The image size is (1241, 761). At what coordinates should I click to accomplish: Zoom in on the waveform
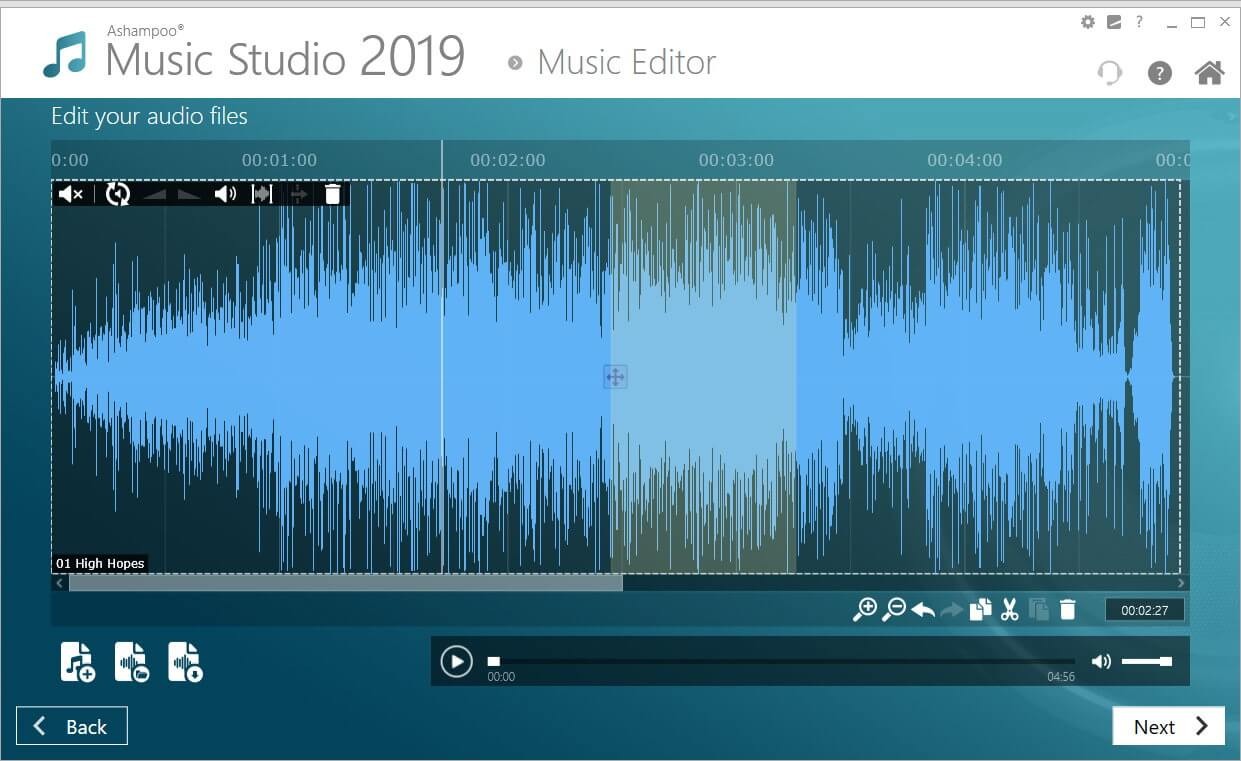pyautogui.click(x=867, y=608)
